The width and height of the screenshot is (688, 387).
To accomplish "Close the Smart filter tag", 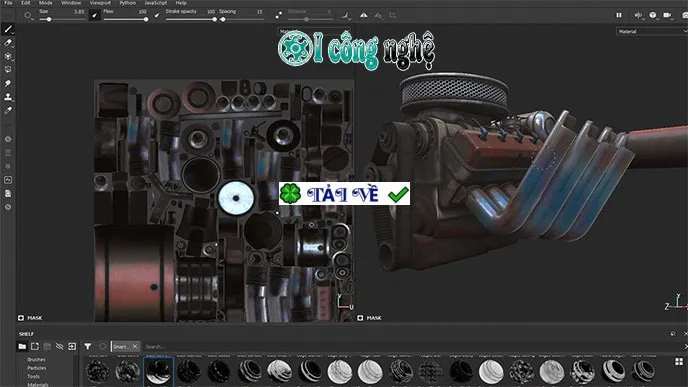I will [135, 347].
